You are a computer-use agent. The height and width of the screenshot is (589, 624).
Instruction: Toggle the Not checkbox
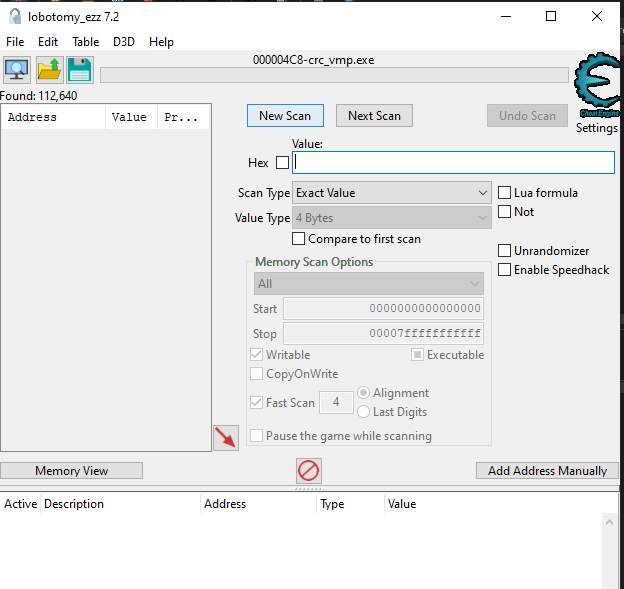click(x=504, y=212)
